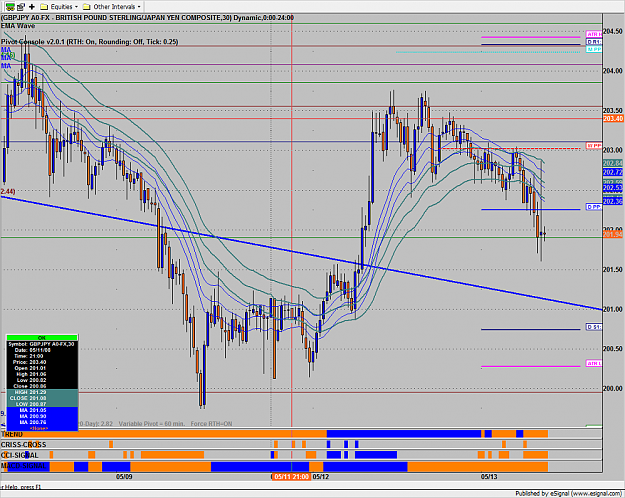Select the MACD-SIGNAL indicator row label

tap(24, 466)
